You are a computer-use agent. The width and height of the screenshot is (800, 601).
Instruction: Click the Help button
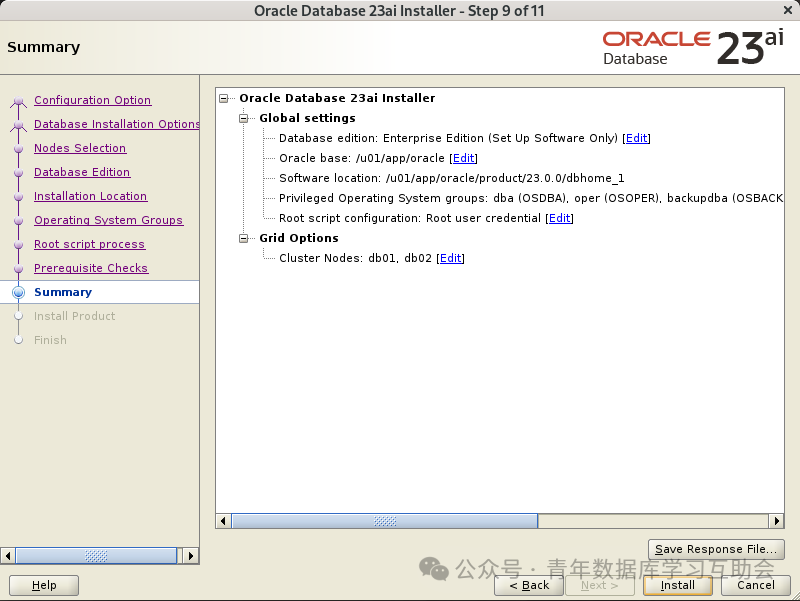click(x=44, y=585)
